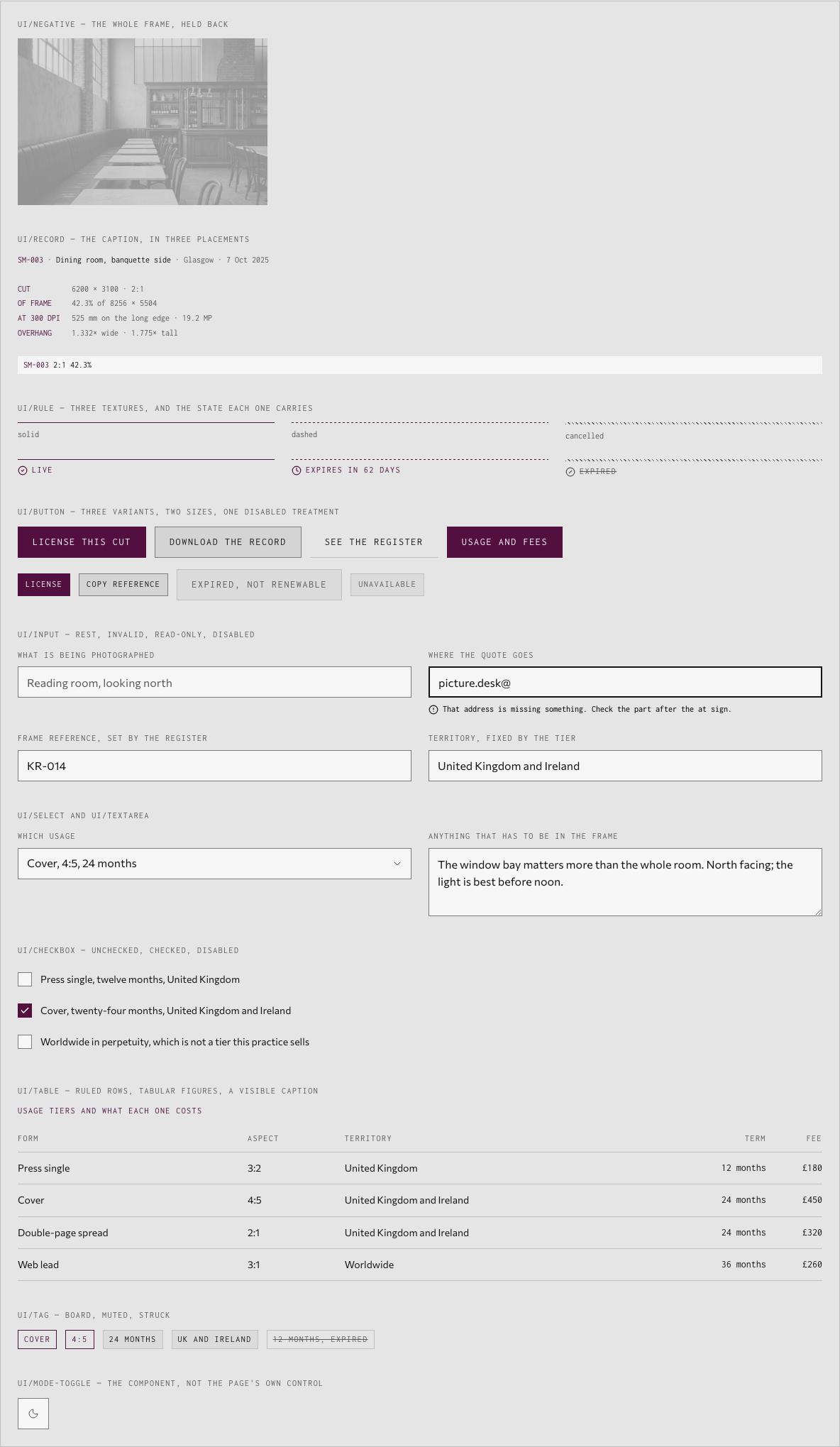
Task: Click the Frame Reference field showing KR-014
Action: 214,766
